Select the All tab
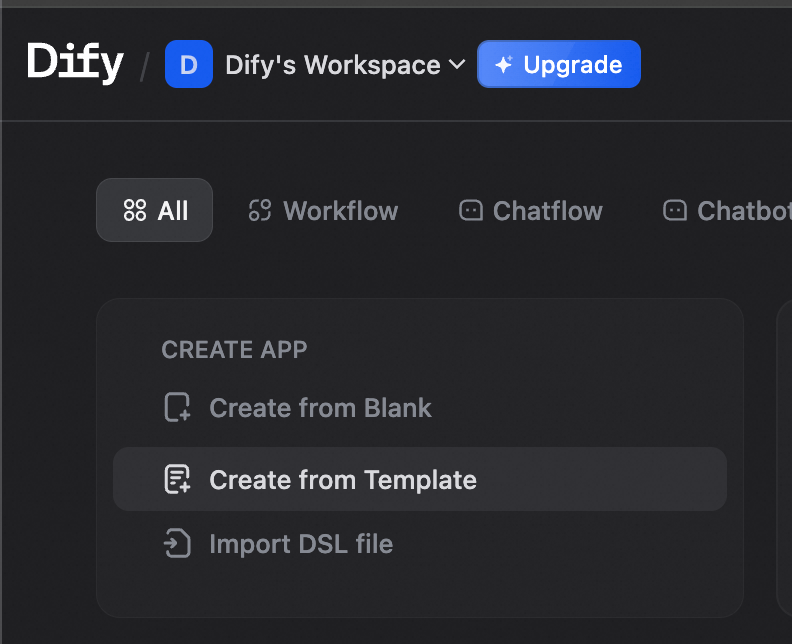The width and height of the screenshot is (792, 644). tap(154, 210)
